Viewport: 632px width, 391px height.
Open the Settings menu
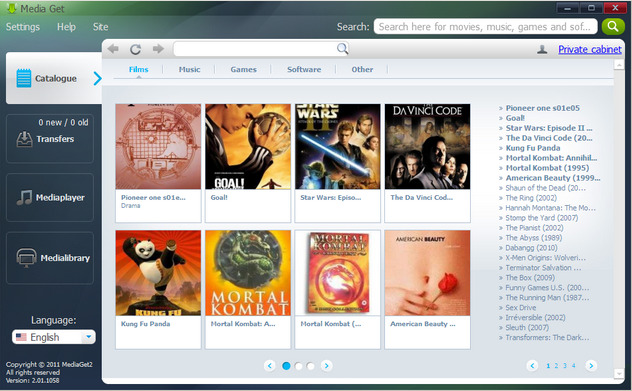point(23,27)
